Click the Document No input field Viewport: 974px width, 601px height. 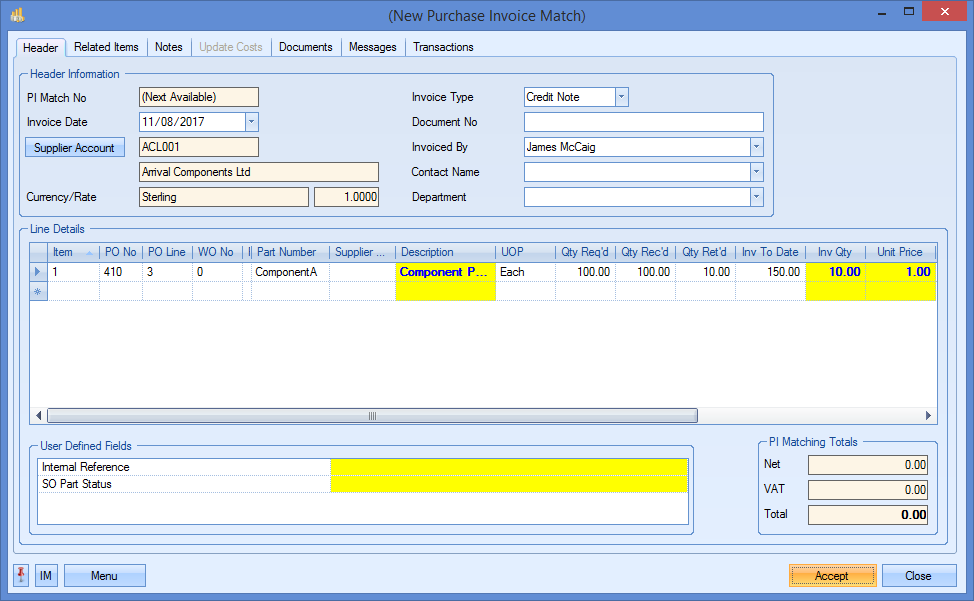pyautogui.click(x=643, y=122)
